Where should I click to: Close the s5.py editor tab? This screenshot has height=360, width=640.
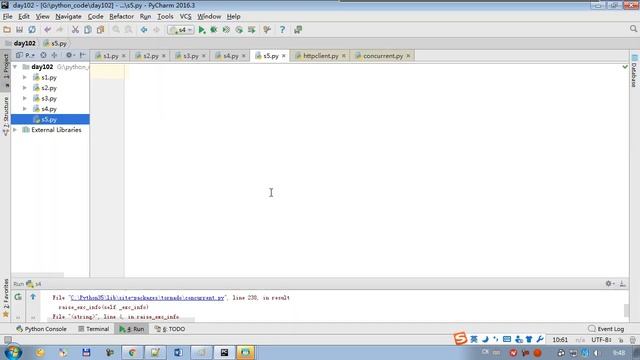284,56
